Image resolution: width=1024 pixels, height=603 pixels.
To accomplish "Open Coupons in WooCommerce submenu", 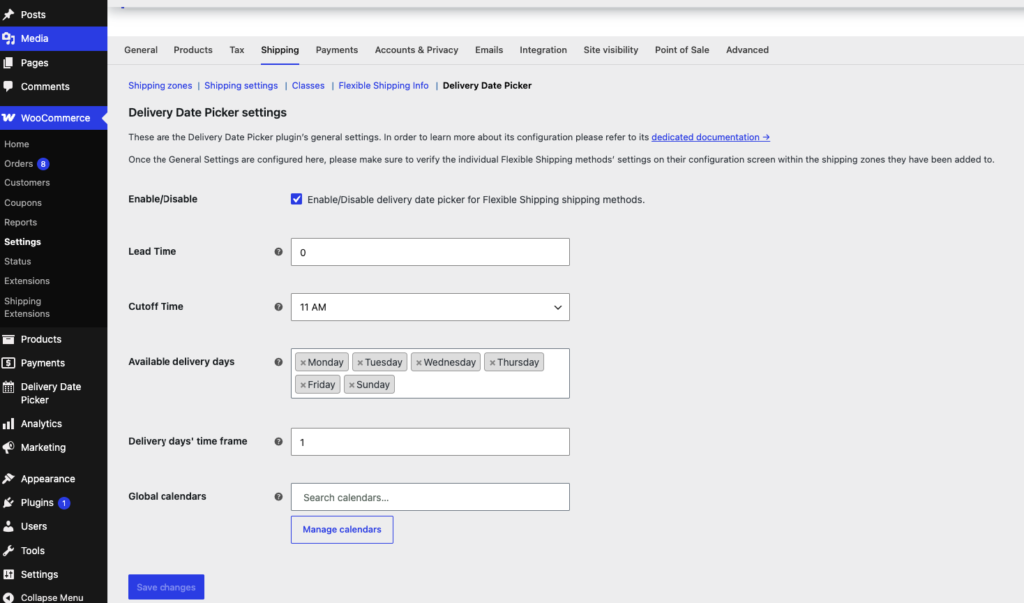I will 23,203.
